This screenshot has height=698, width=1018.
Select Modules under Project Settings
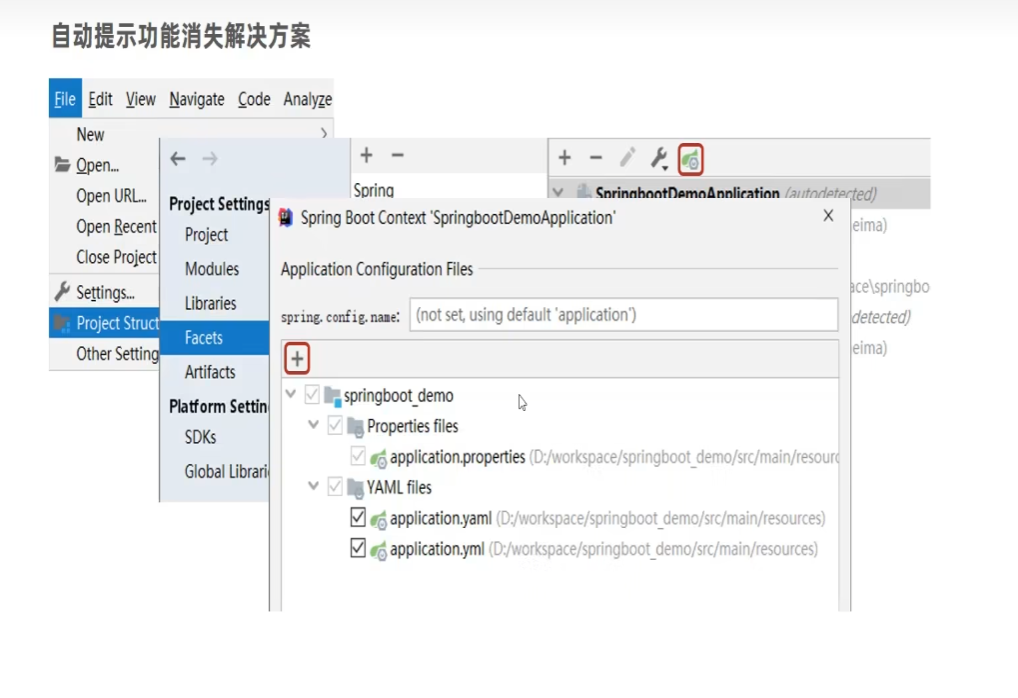(212, 269)
